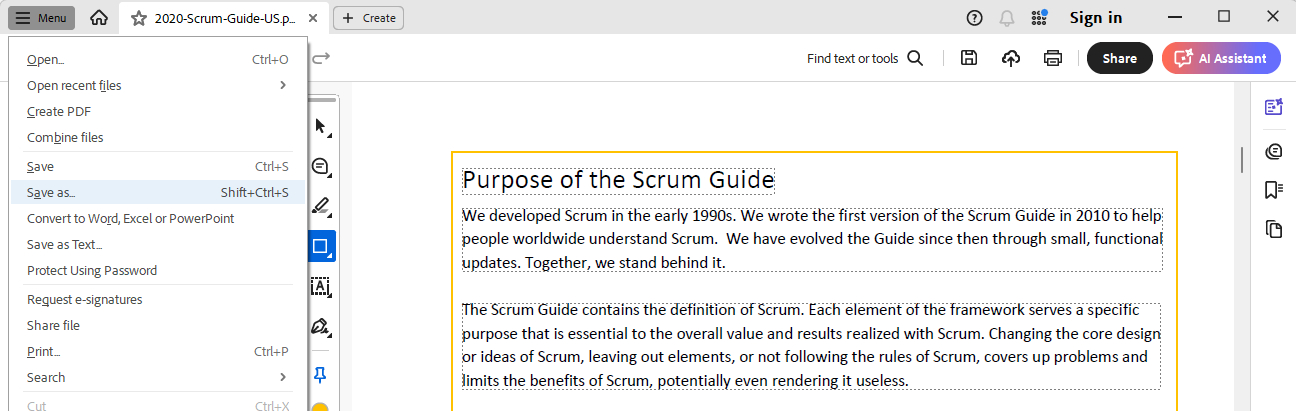Viewport: 1296px width, 411px height.
Task: Open the sign with pen tool
Action: click(321, 327)
